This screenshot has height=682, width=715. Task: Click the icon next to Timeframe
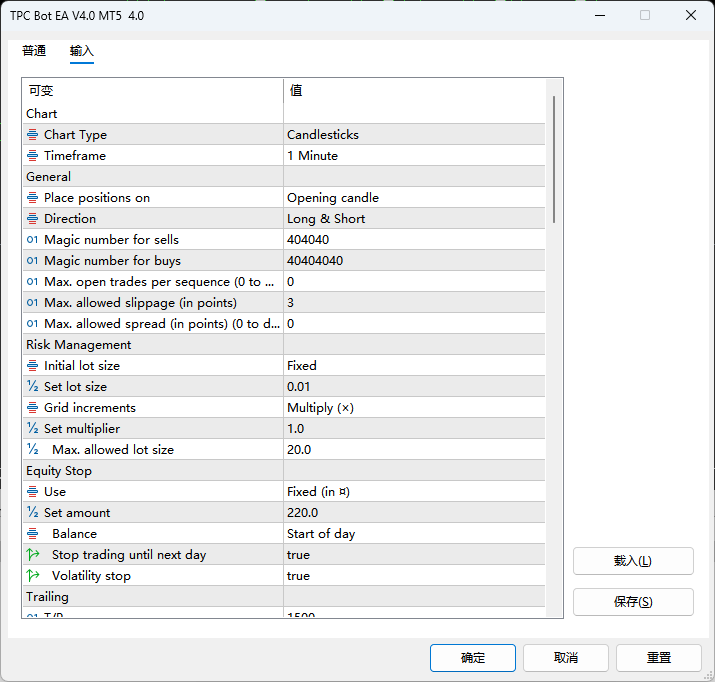[x=32, y=156]
